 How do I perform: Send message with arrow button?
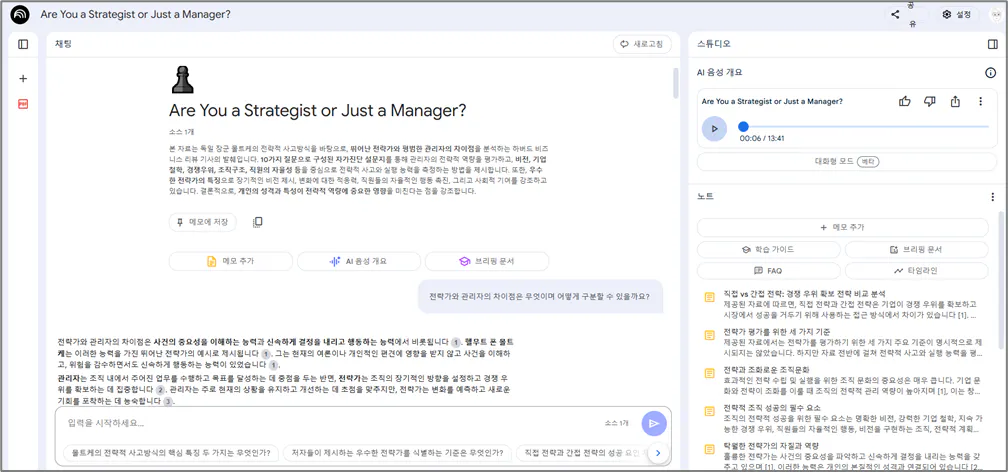[x=654, y=423]
